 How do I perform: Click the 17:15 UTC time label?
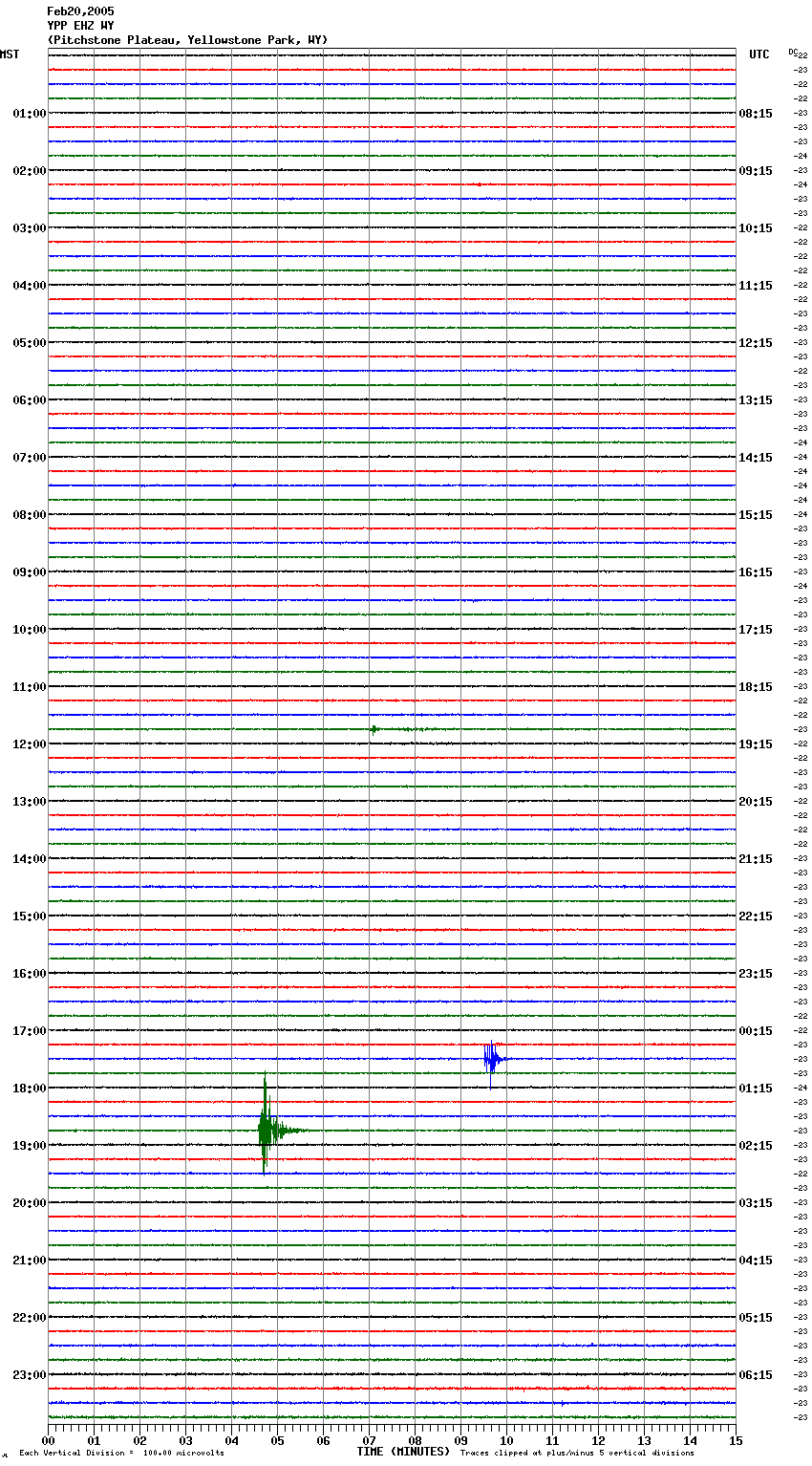(756, 629)
